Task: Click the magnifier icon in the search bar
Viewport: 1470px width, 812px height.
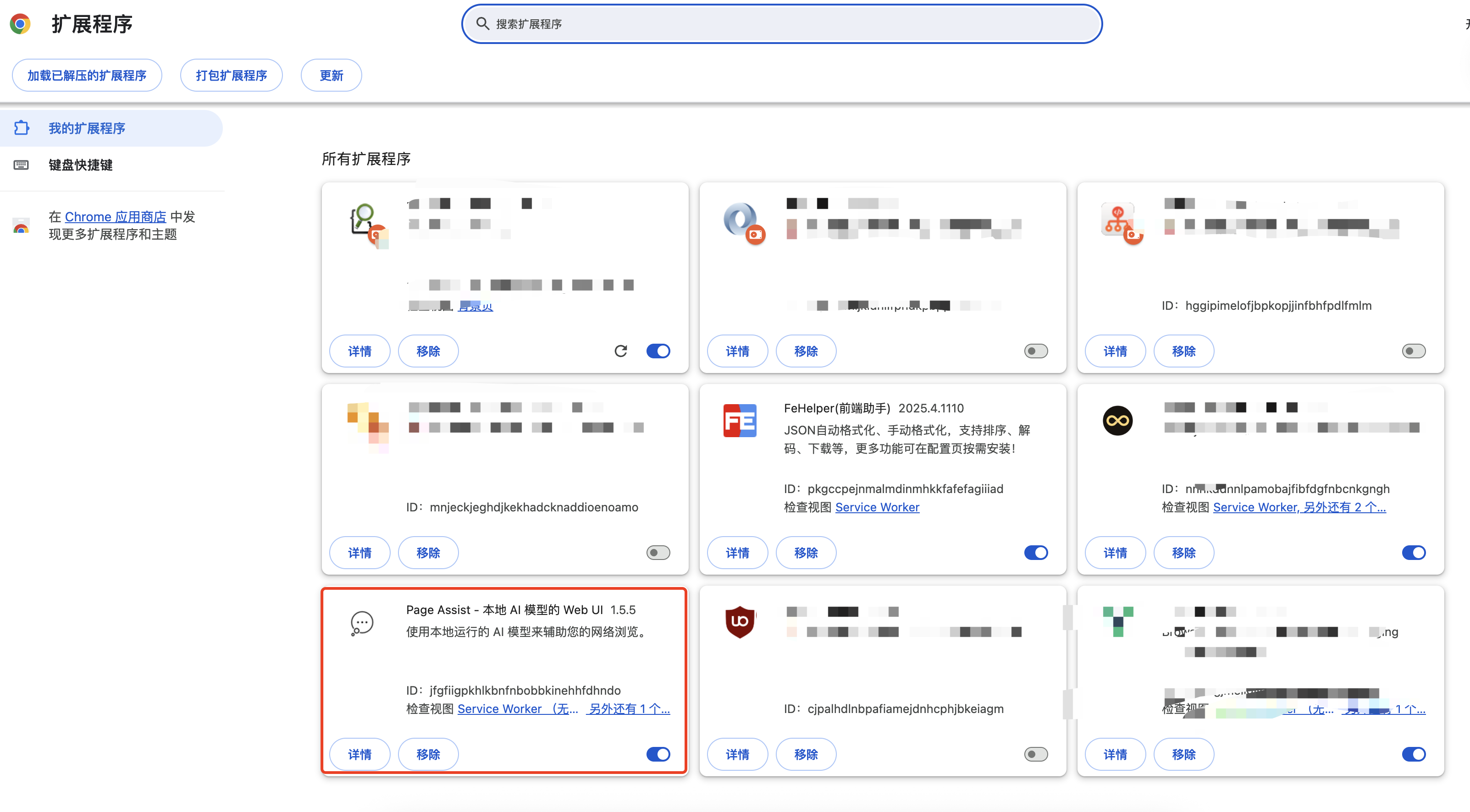Action: tap(482, 23)
